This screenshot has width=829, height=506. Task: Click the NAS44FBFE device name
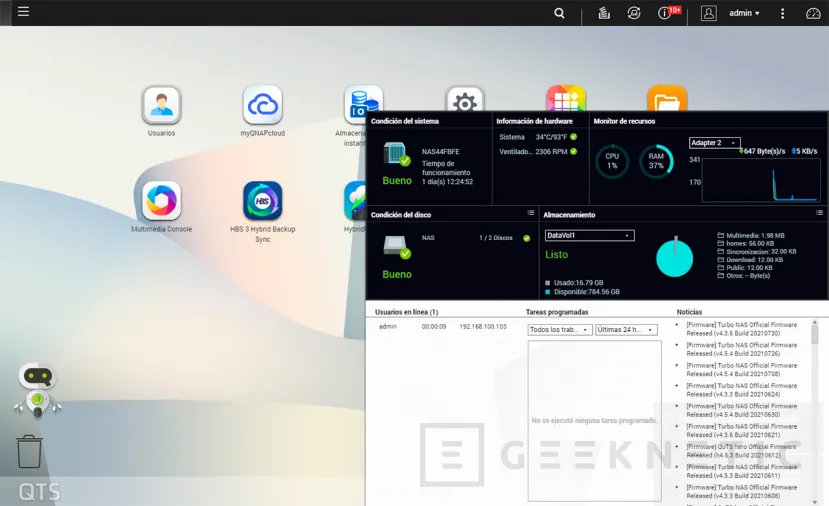click(440, 152)
